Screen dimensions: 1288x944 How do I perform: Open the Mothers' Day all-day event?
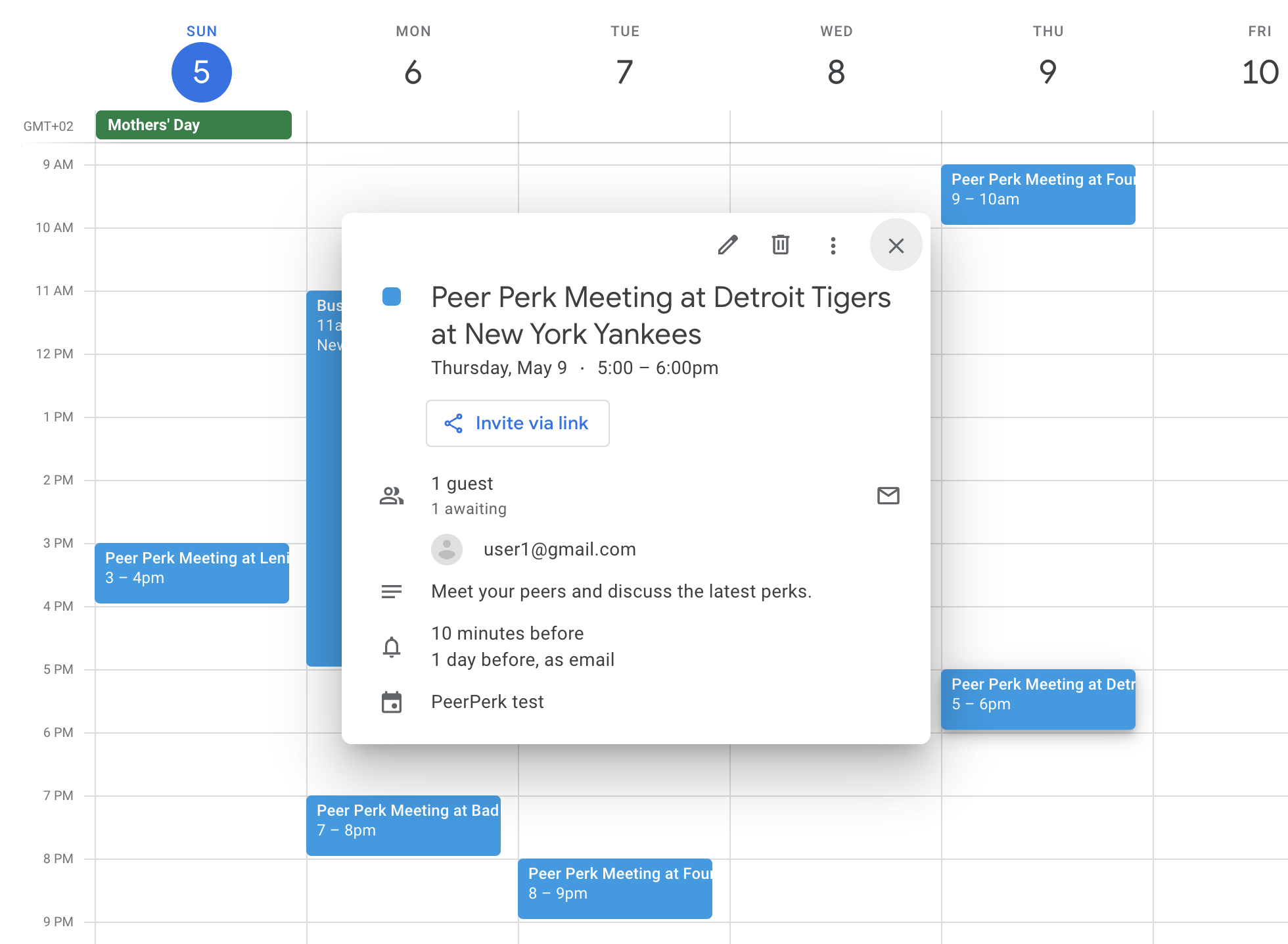pyautogui.click(x=193, y=125)
